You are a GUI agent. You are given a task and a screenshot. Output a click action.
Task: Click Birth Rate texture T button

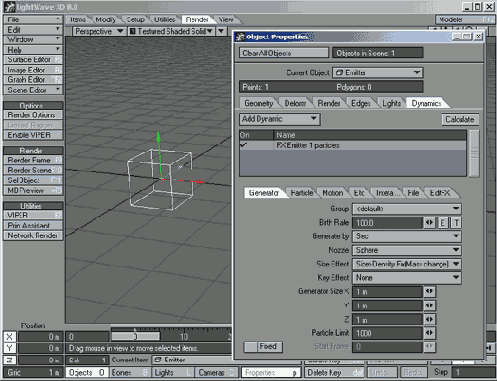pyautogui.click(x=456, y=223)
